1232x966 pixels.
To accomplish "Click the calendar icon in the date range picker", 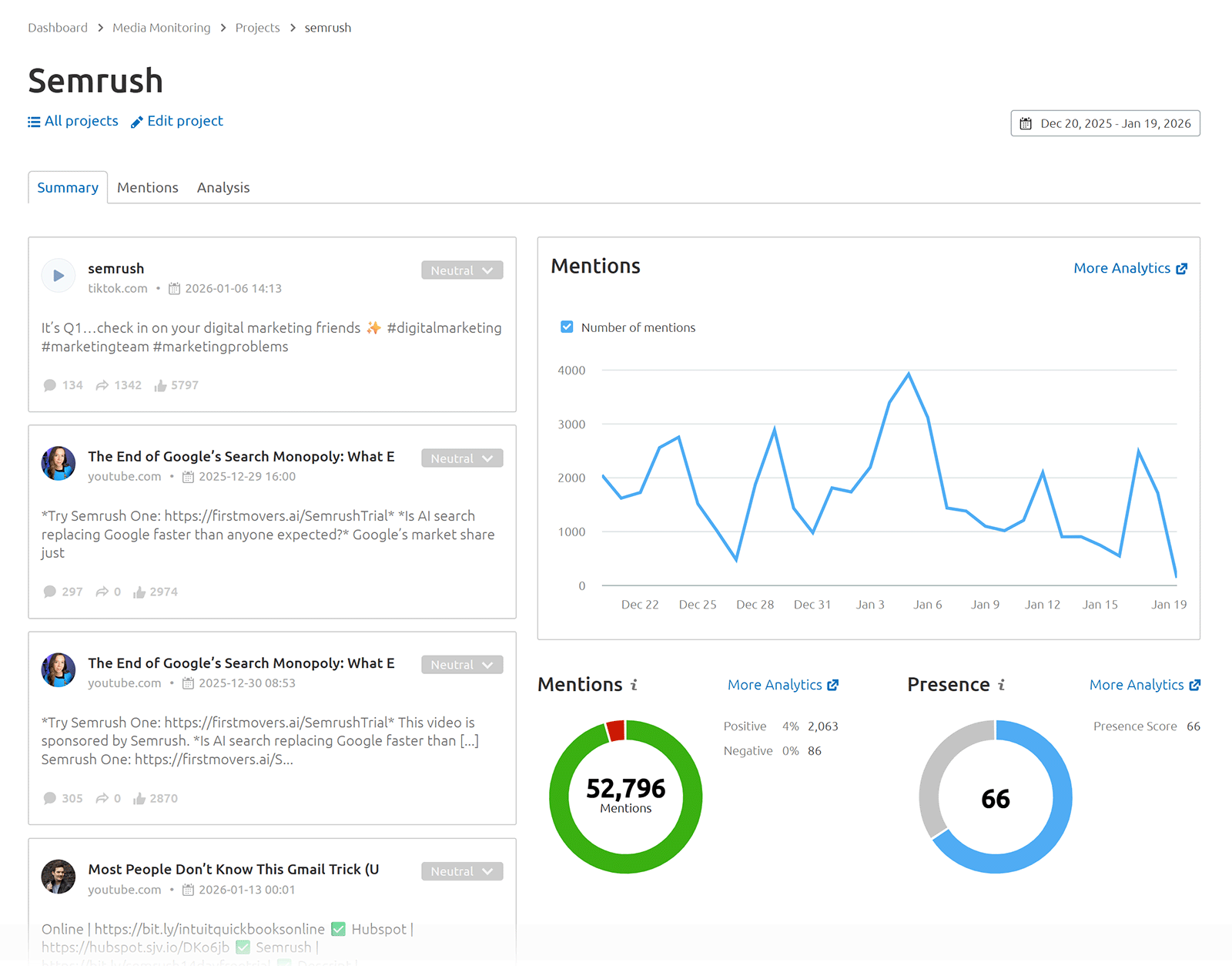I will coord(1026,122).
